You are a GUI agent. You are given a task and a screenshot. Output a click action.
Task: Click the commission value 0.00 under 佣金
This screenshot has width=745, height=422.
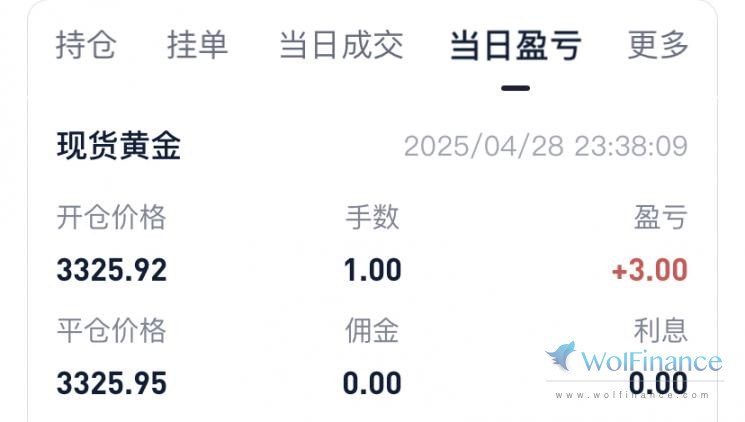(x=372, y=383)
